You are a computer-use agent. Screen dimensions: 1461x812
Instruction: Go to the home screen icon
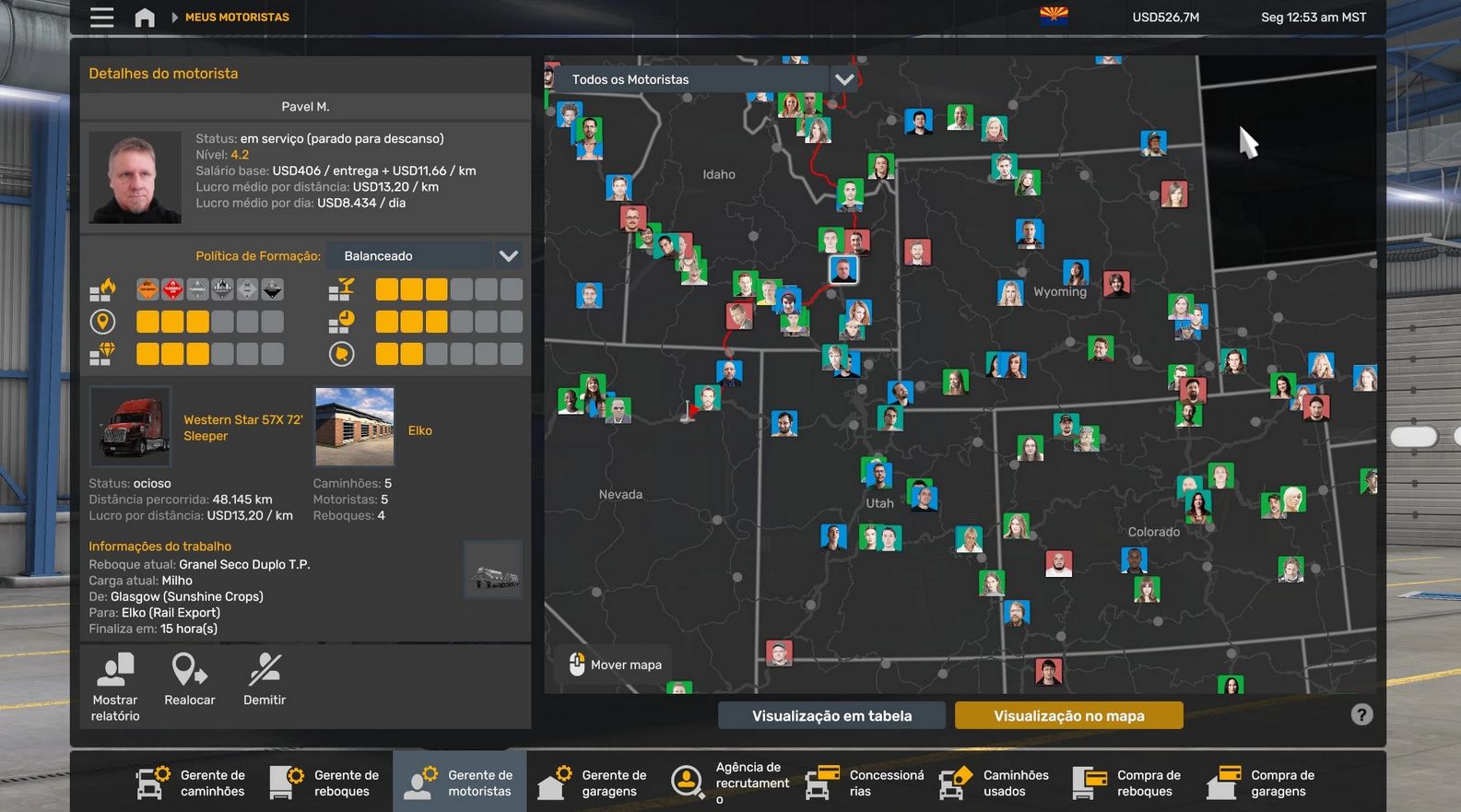coord(145,18)
